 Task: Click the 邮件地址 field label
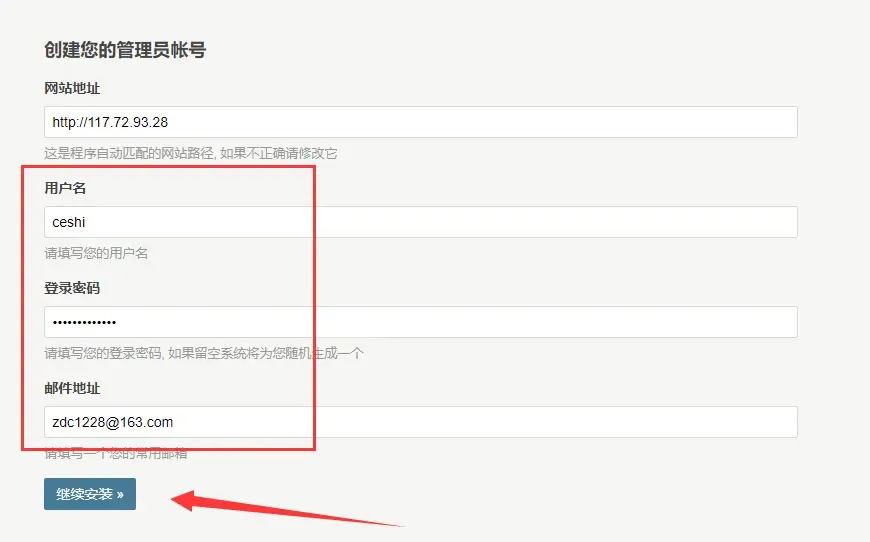click(72, 389)
